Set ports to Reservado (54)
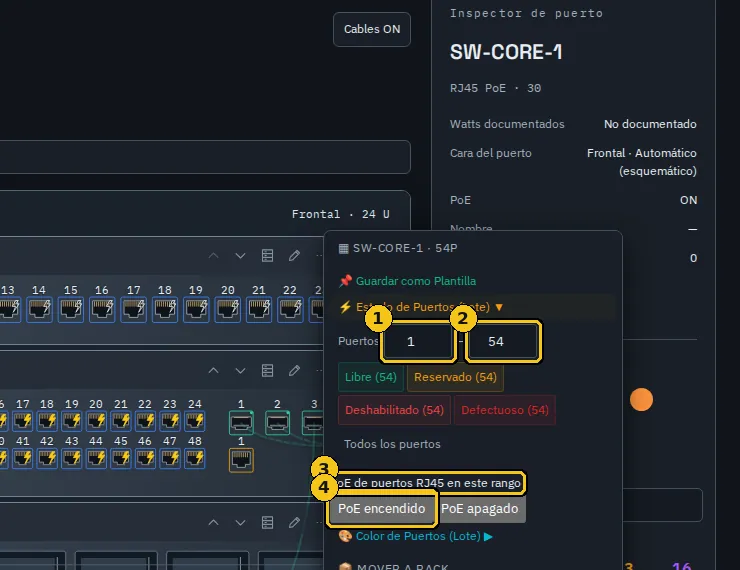The width and height of the screenshot is (740, 570). pyautogui.click(x=455, y=377)
